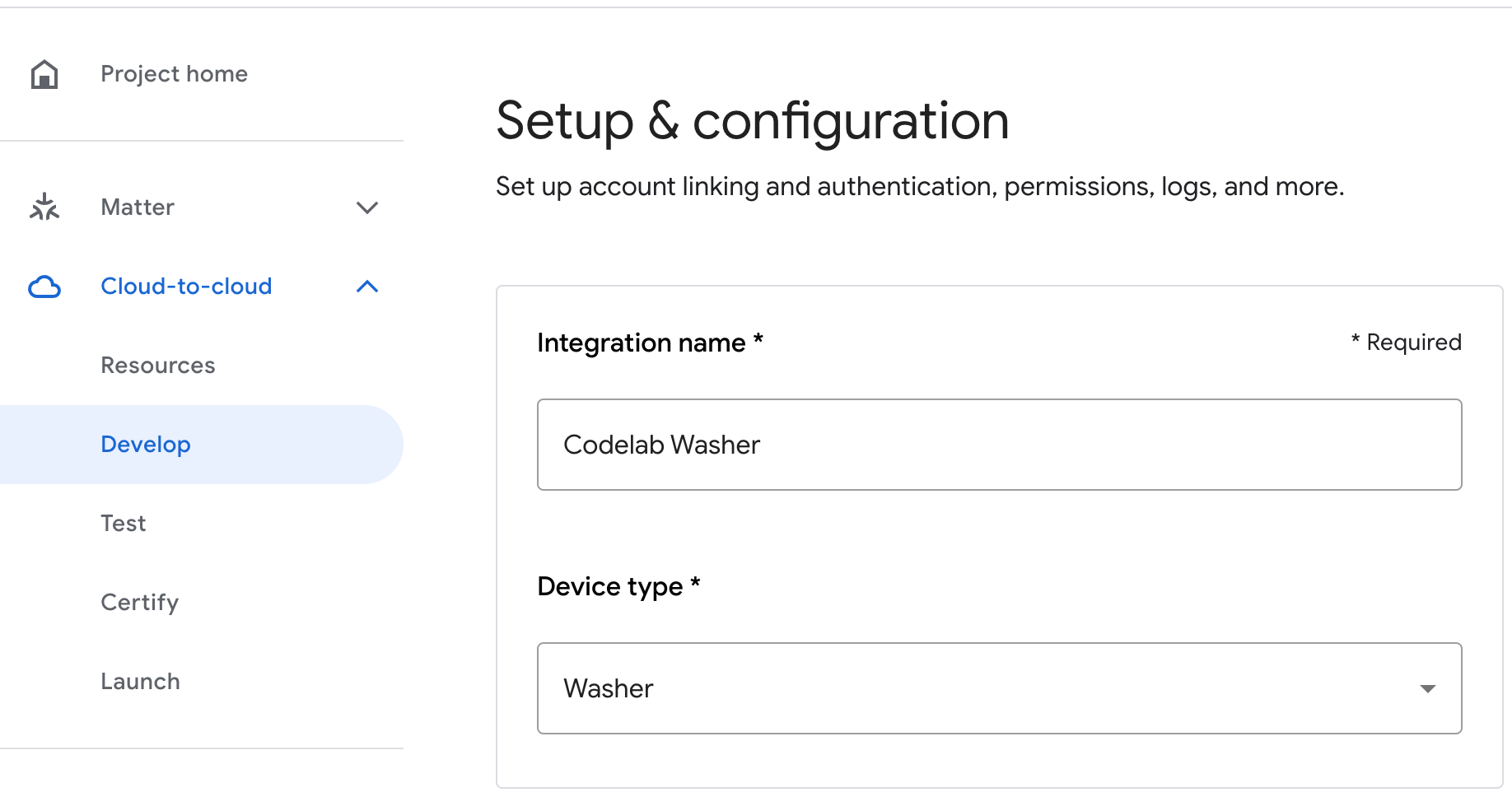
Task: Focus the Integration name text field
Action: pyautogui.click(x=999, y=445)
